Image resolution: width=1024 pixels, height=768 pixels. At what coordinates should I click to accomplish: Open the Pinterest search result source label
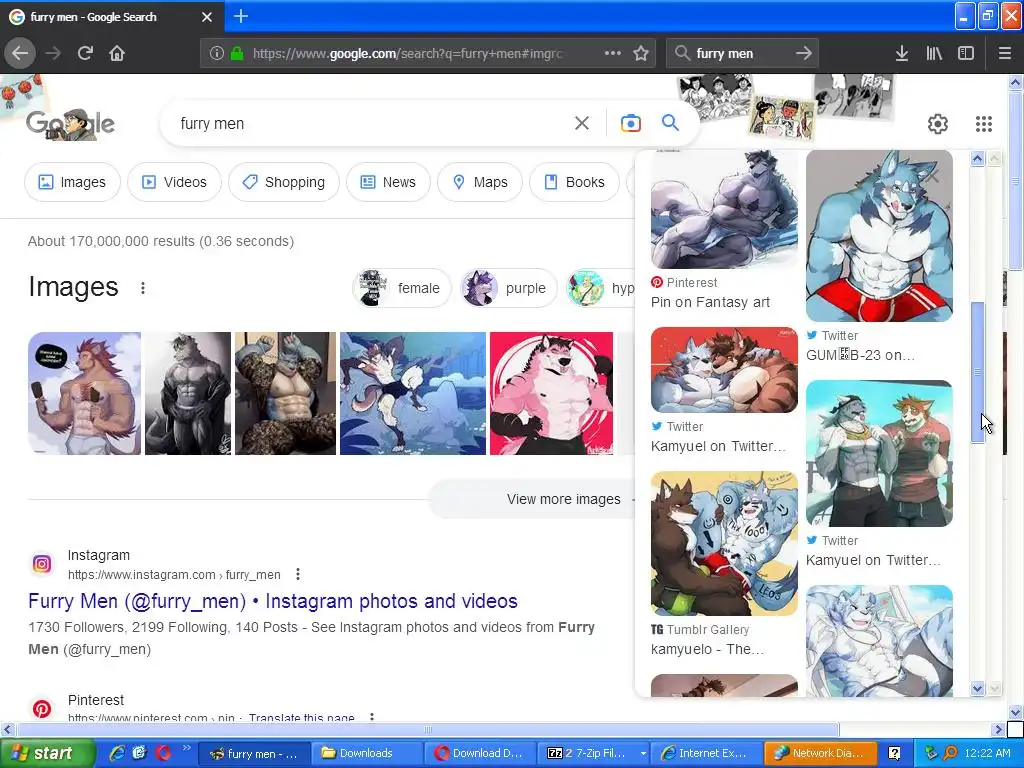[95, 699]
